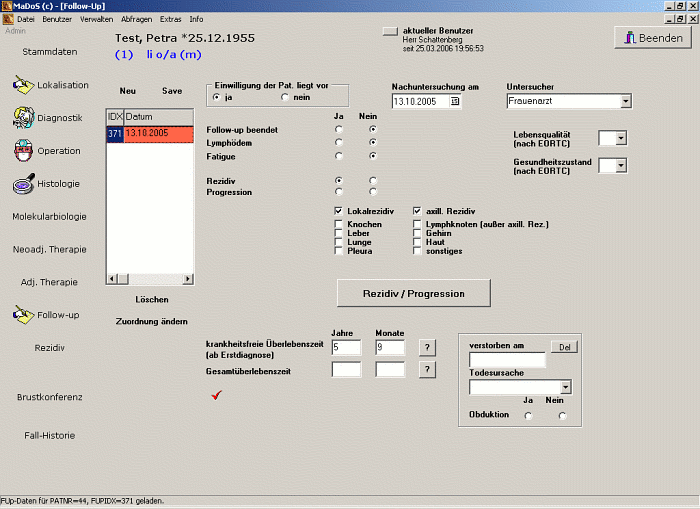Open the Todesursache dropdown
The width and height of the screenshot is (700, 509).
pos(566,387)
